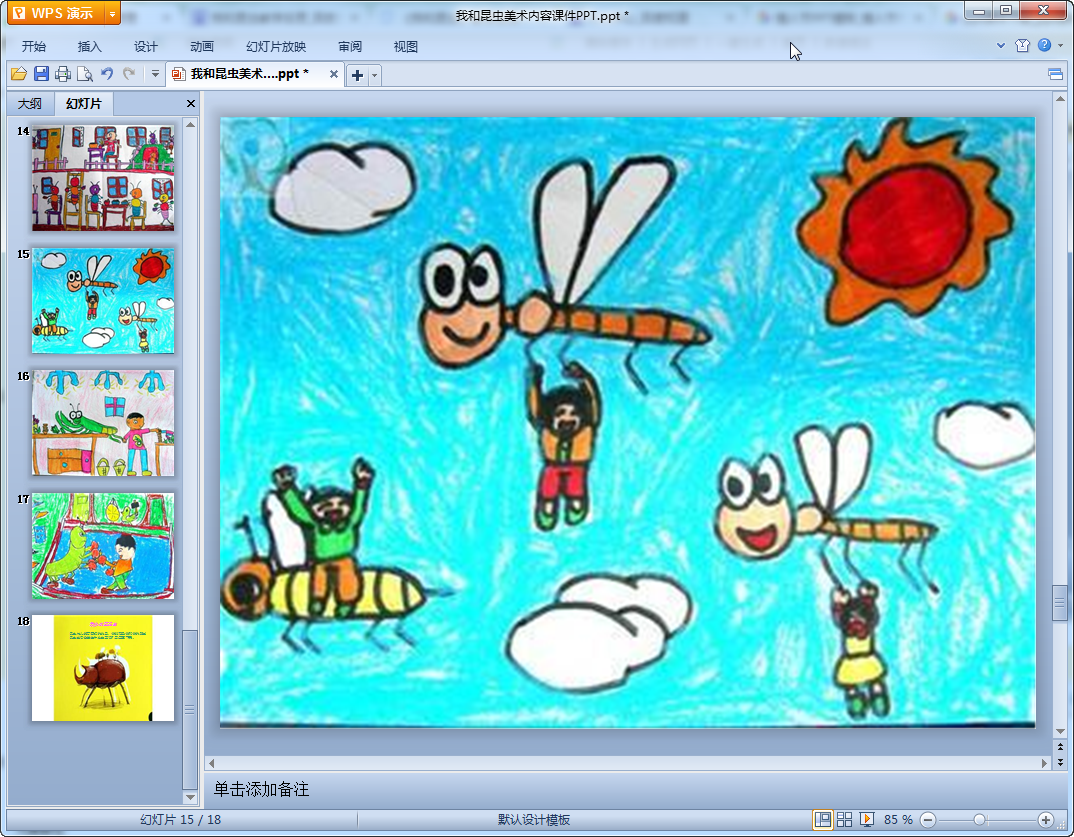Click the Print icon in the toolbar
Viewport: 1074px width, 837px height.
63,74
